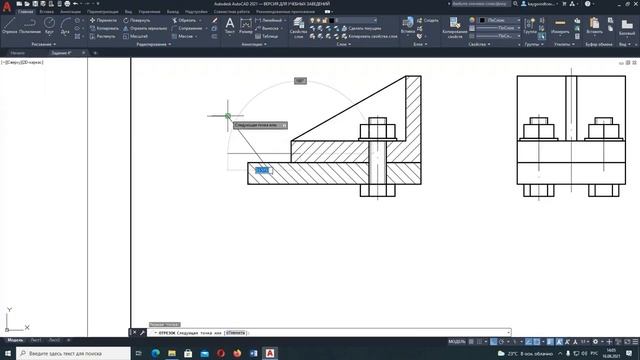Expand the Аннотации panel dropdown
Image resolution: width=640 pixels, height=360 pixels.
(253, 44)
